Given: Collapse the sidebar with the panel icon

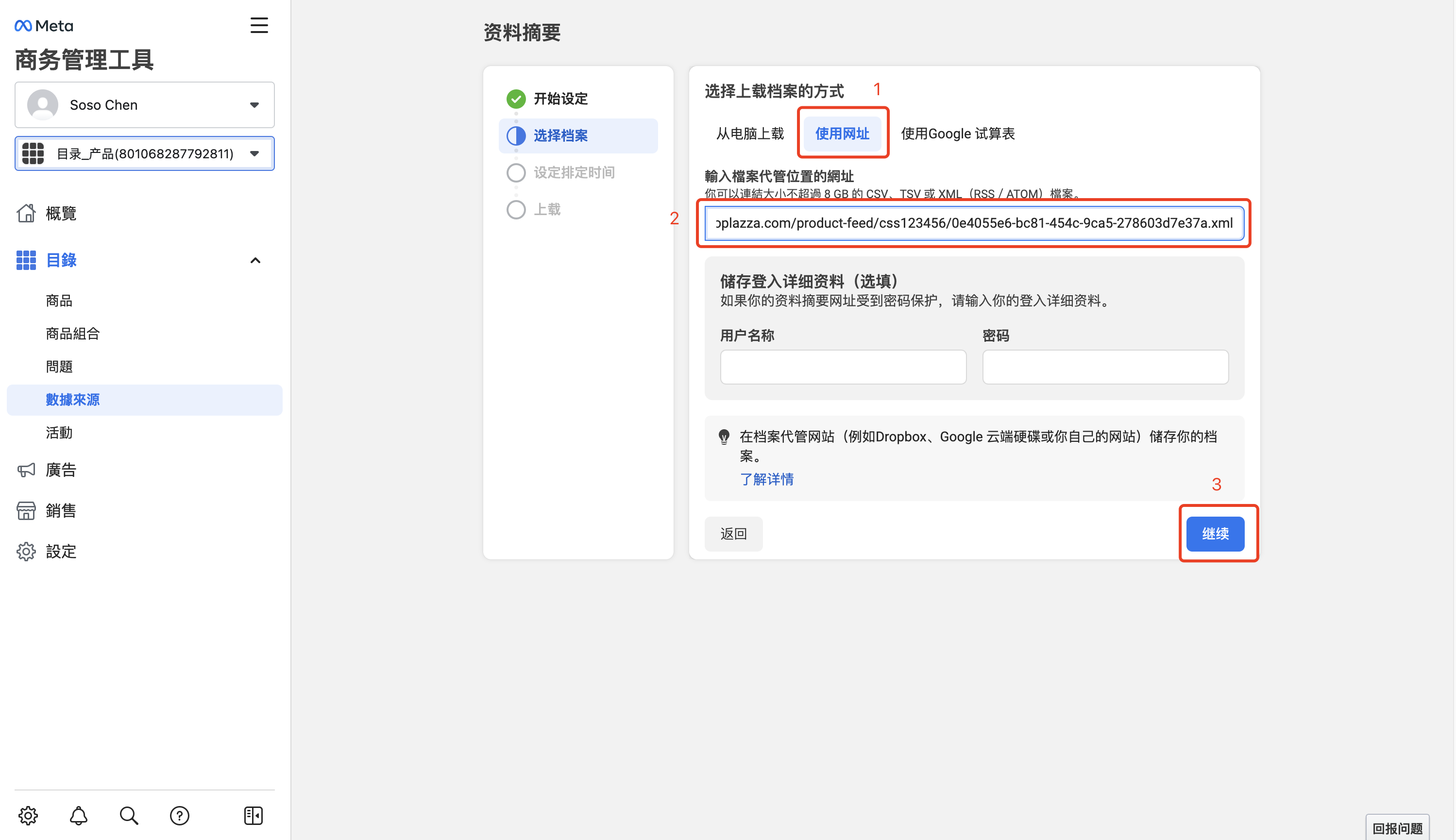Looking at the screenshot, I should (253, 815).
